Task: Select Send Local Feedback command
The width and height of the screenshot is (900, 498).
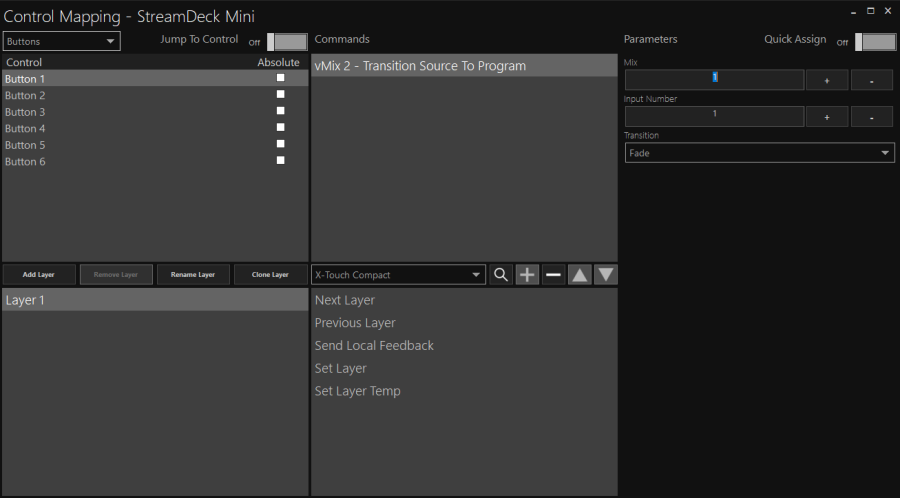Action: 374,345
